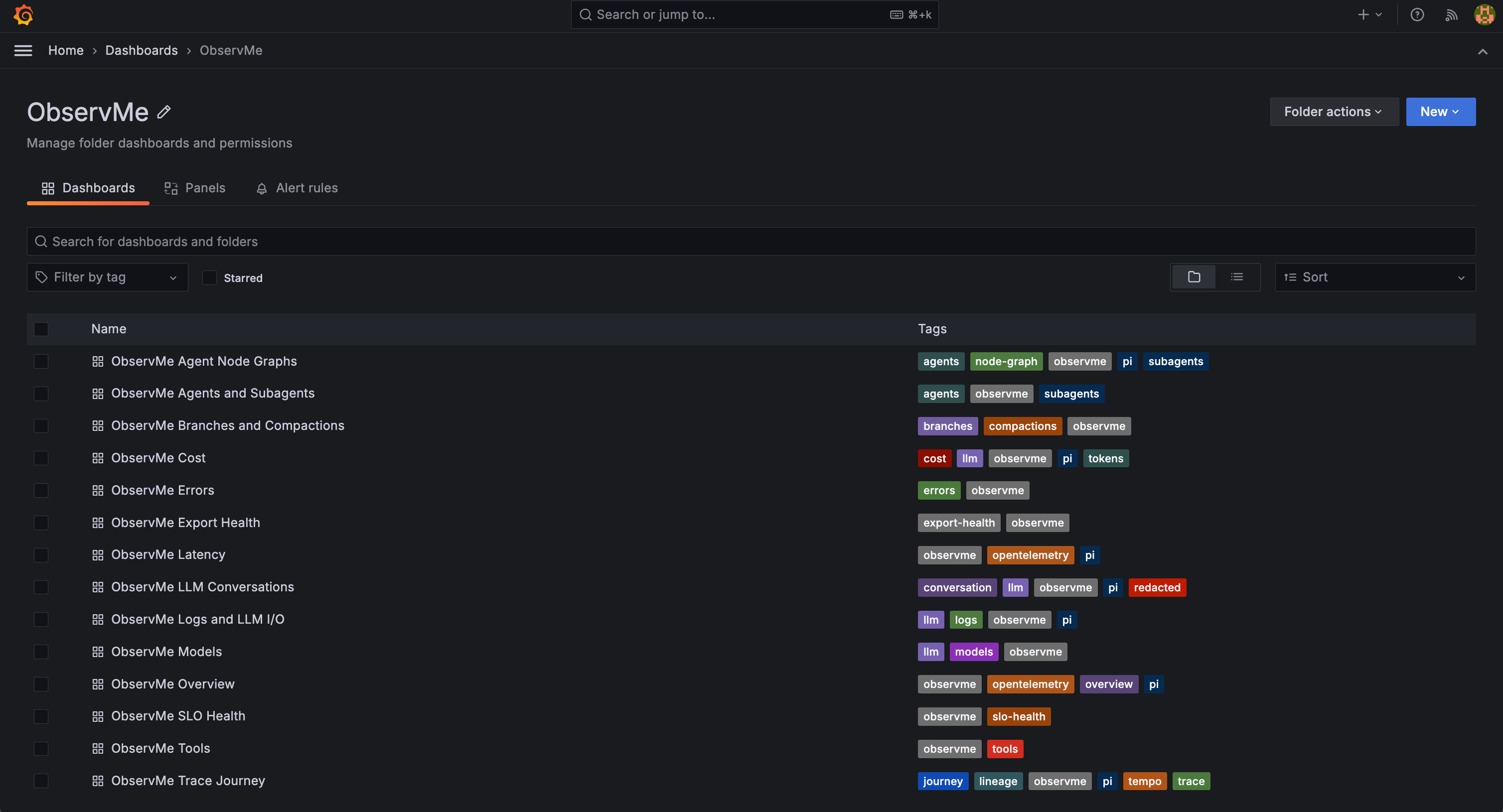Collapse the top bar with chevron-up icon
The width and height of the screenshot is (1503, 812).
click(x=1483, y=51)
